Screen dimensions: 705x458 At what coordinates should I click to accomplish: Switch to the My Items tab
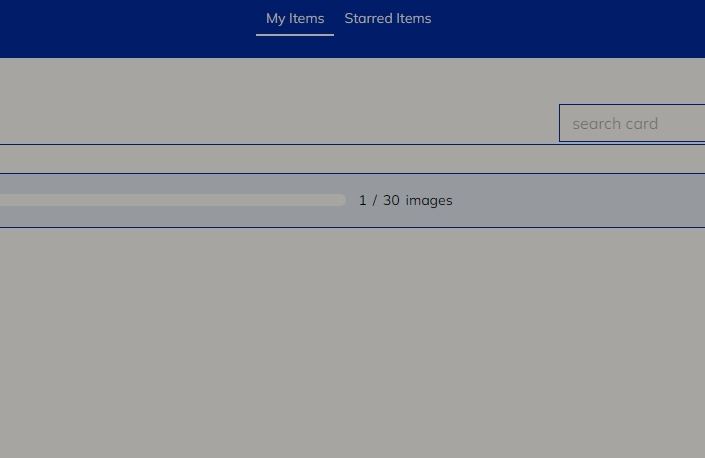295,18
